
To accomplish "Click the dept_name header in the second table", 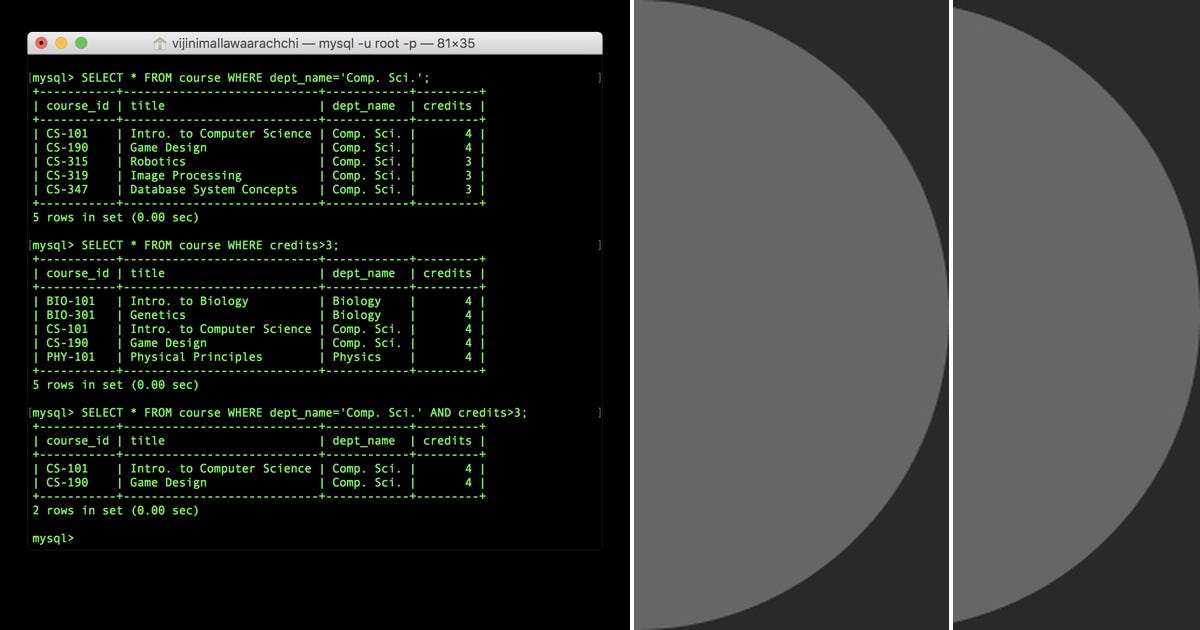I will click(x=365, y=272).
